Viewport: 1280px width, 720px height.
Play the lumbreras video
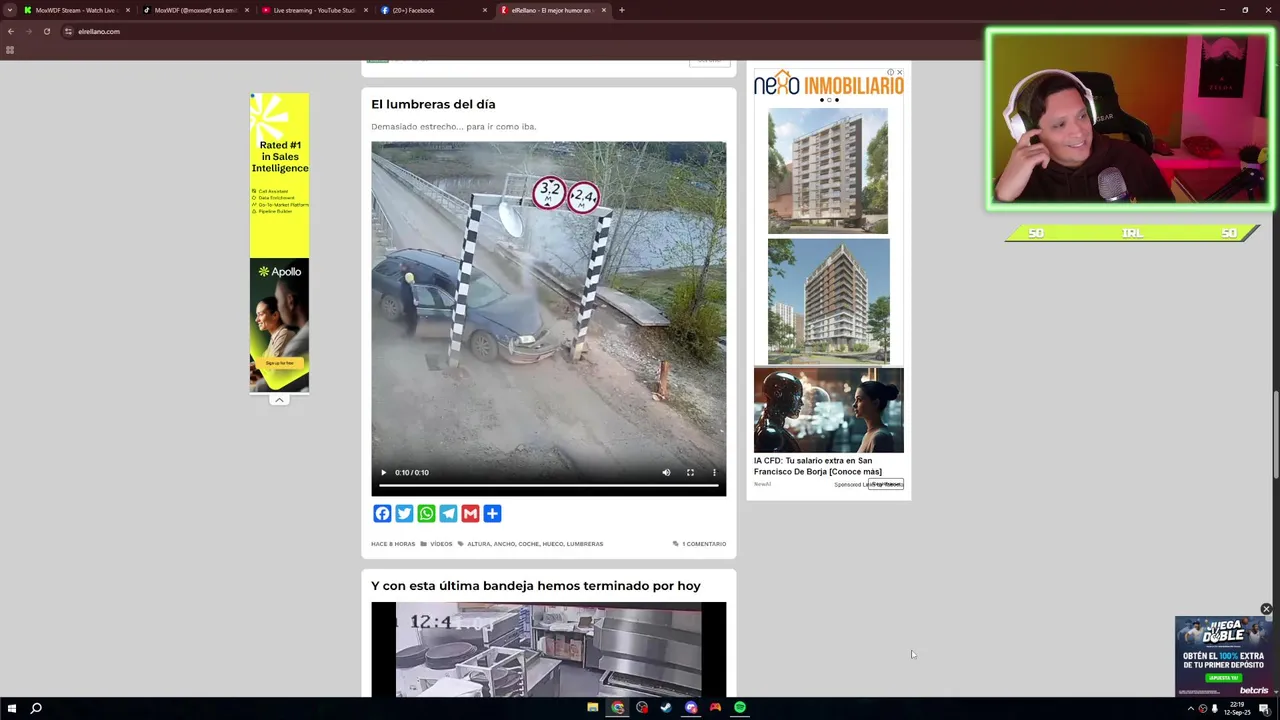pyautogui.click(x=383, y=473)
